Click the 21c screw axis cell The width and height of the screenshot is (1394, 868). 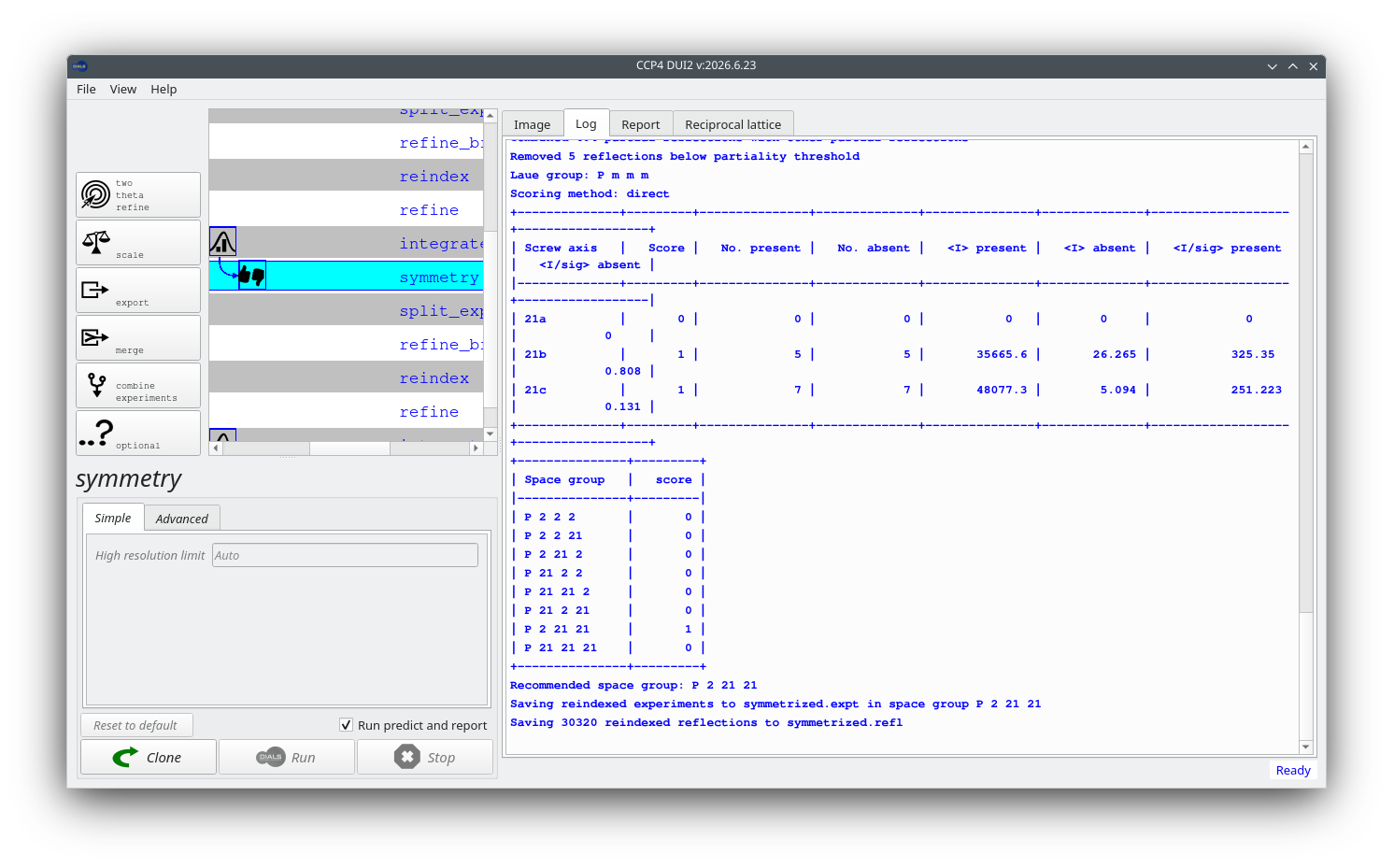coord(535,390)
